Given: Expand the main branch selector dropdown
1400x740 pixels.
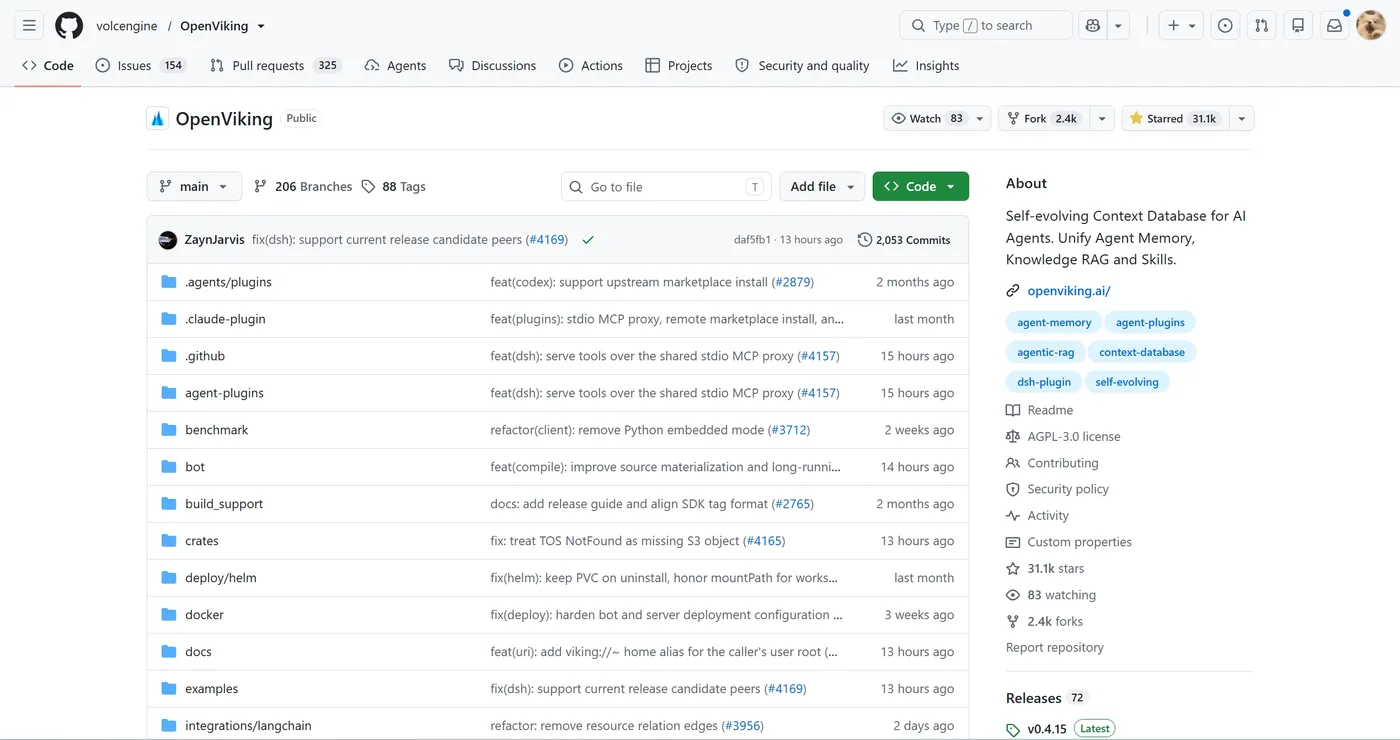Looking at the screenshot, I should [194, 186].
